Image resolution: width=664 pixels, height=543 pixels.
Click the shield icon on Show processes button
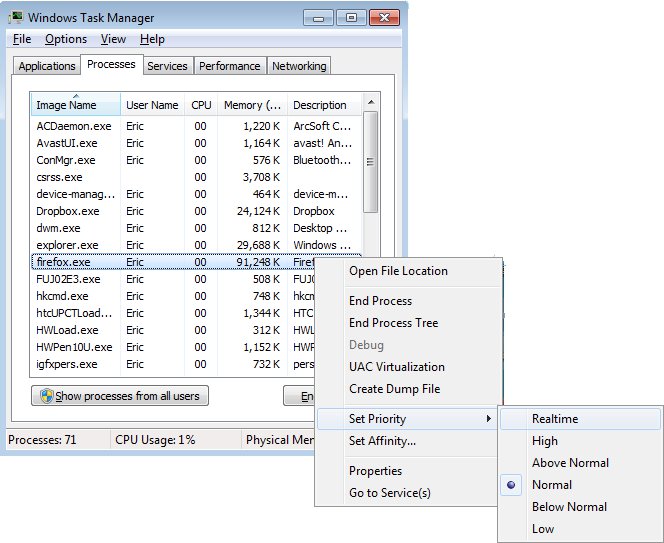click(46, 396)
